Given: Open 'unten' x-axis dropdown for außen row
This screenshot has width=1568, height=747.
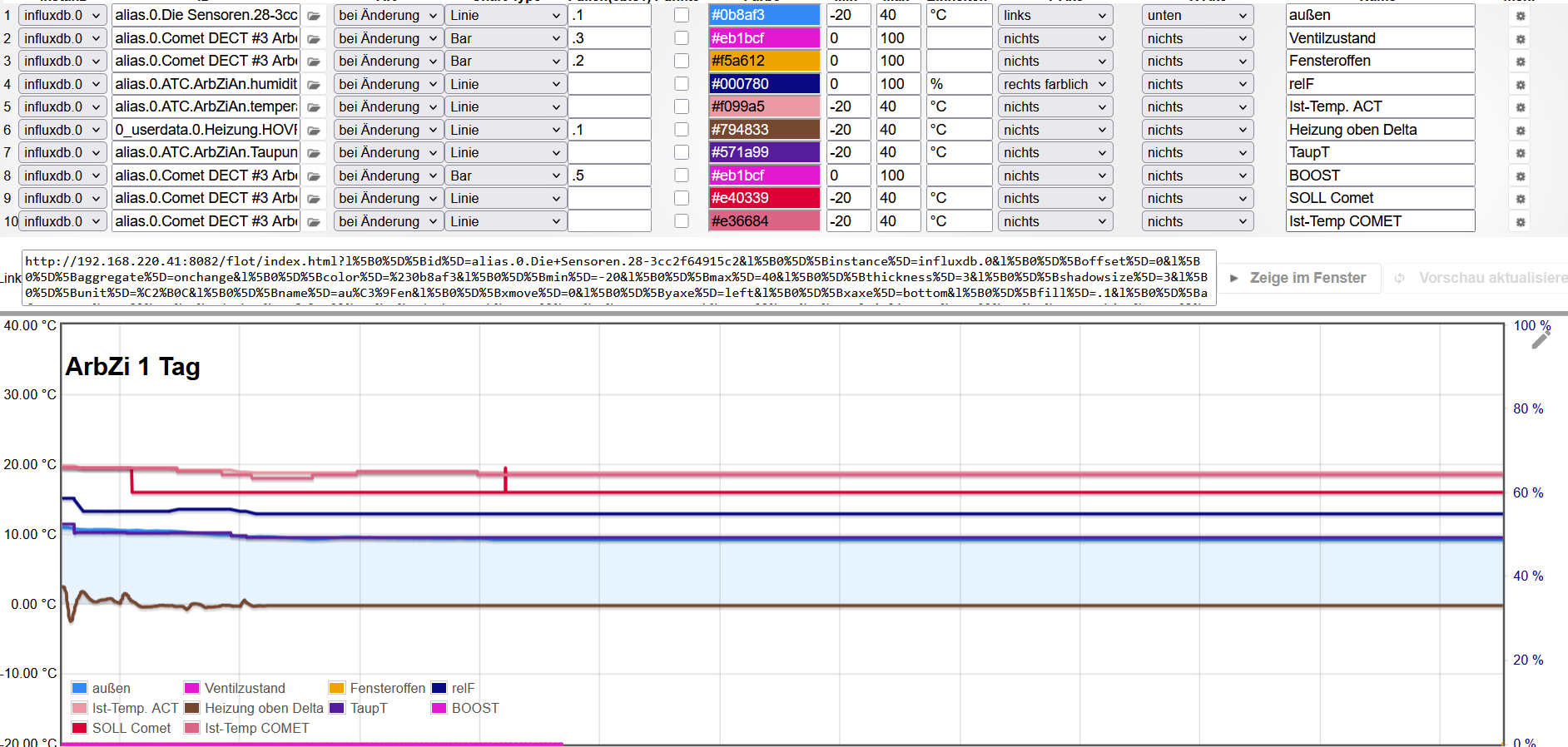Looking at the screenshot, I should coord(1198,15).
